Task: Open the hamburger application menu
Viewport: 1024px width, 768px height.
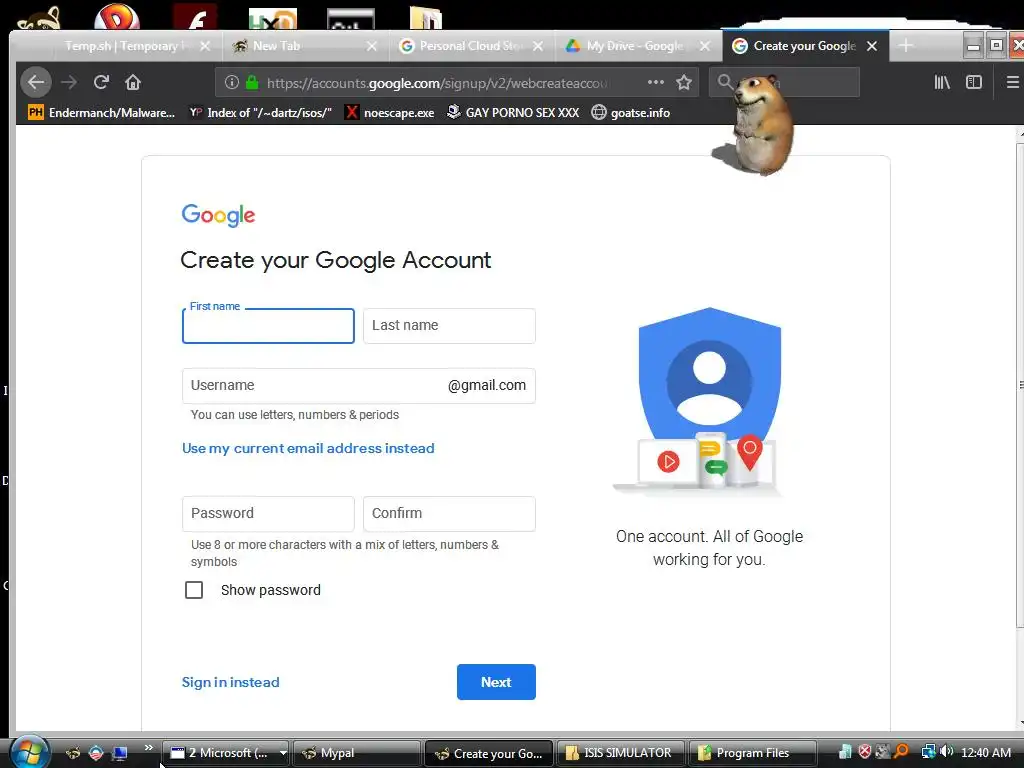Action: 1012,82
